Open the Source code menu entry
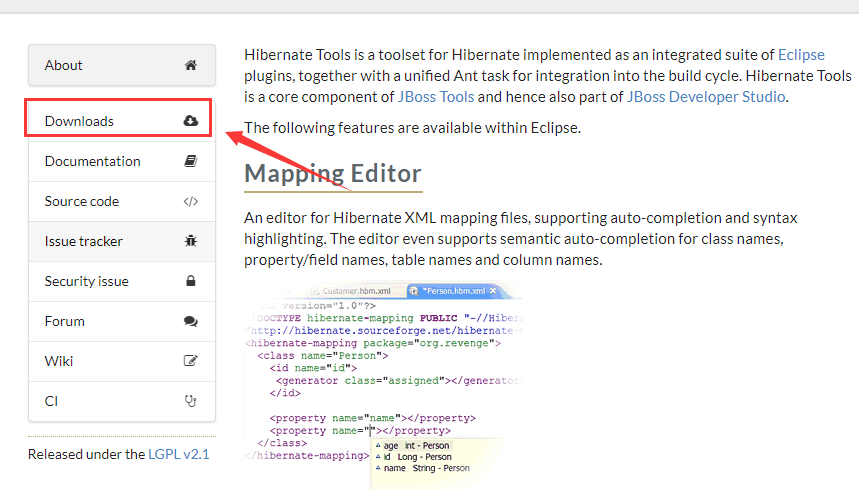The image size is (859, 490). (x=122, y=201)
